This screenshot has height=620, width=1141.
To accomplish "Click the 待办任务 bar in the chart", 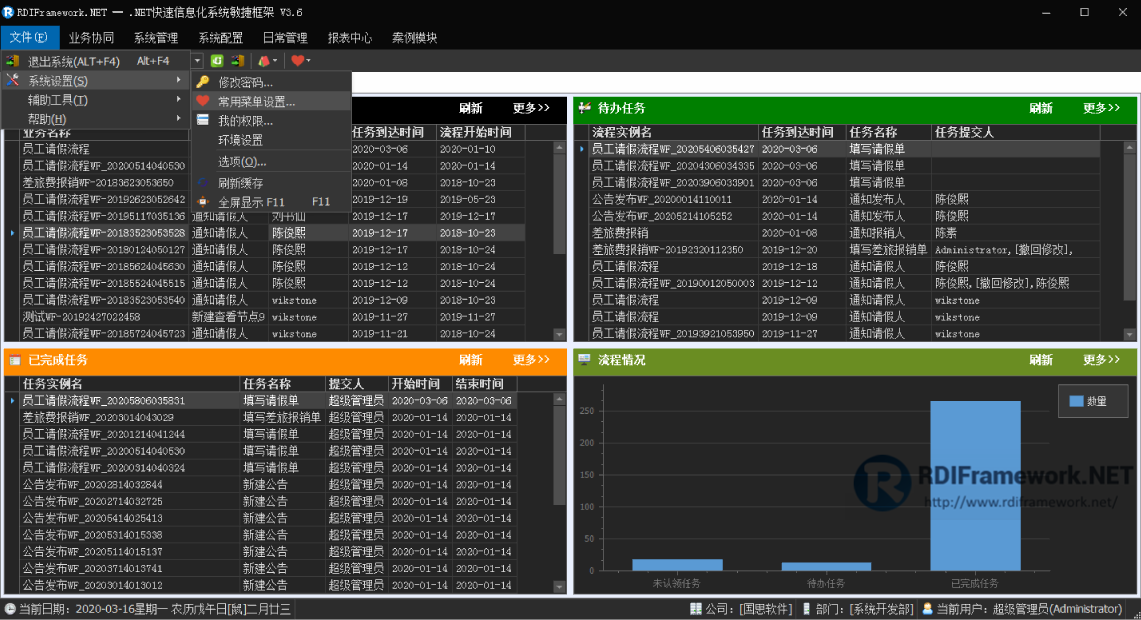I will pos(826,566).
